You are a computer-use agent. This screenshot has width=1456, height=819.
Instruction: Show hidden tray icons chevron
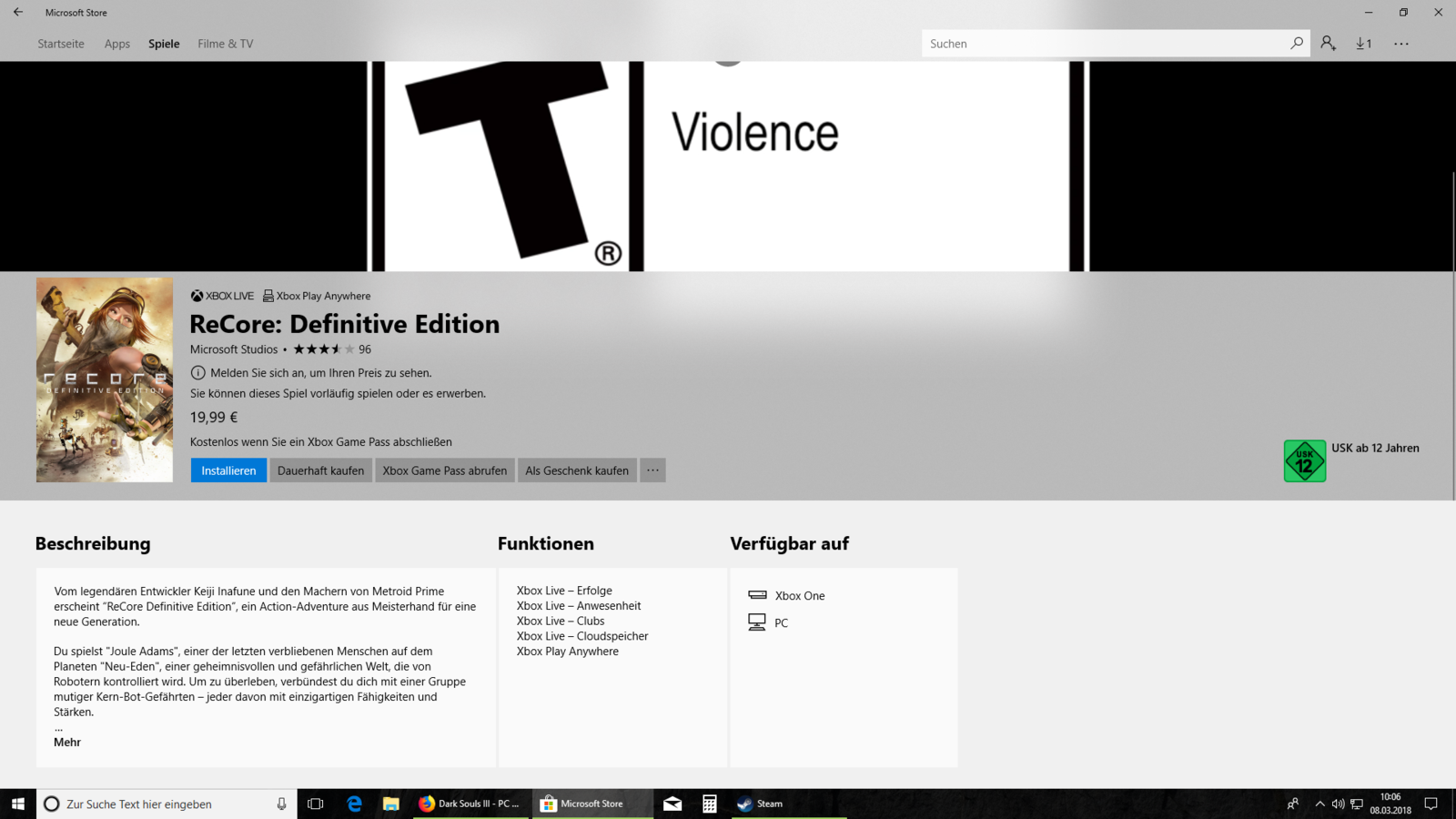[1320, 804]
